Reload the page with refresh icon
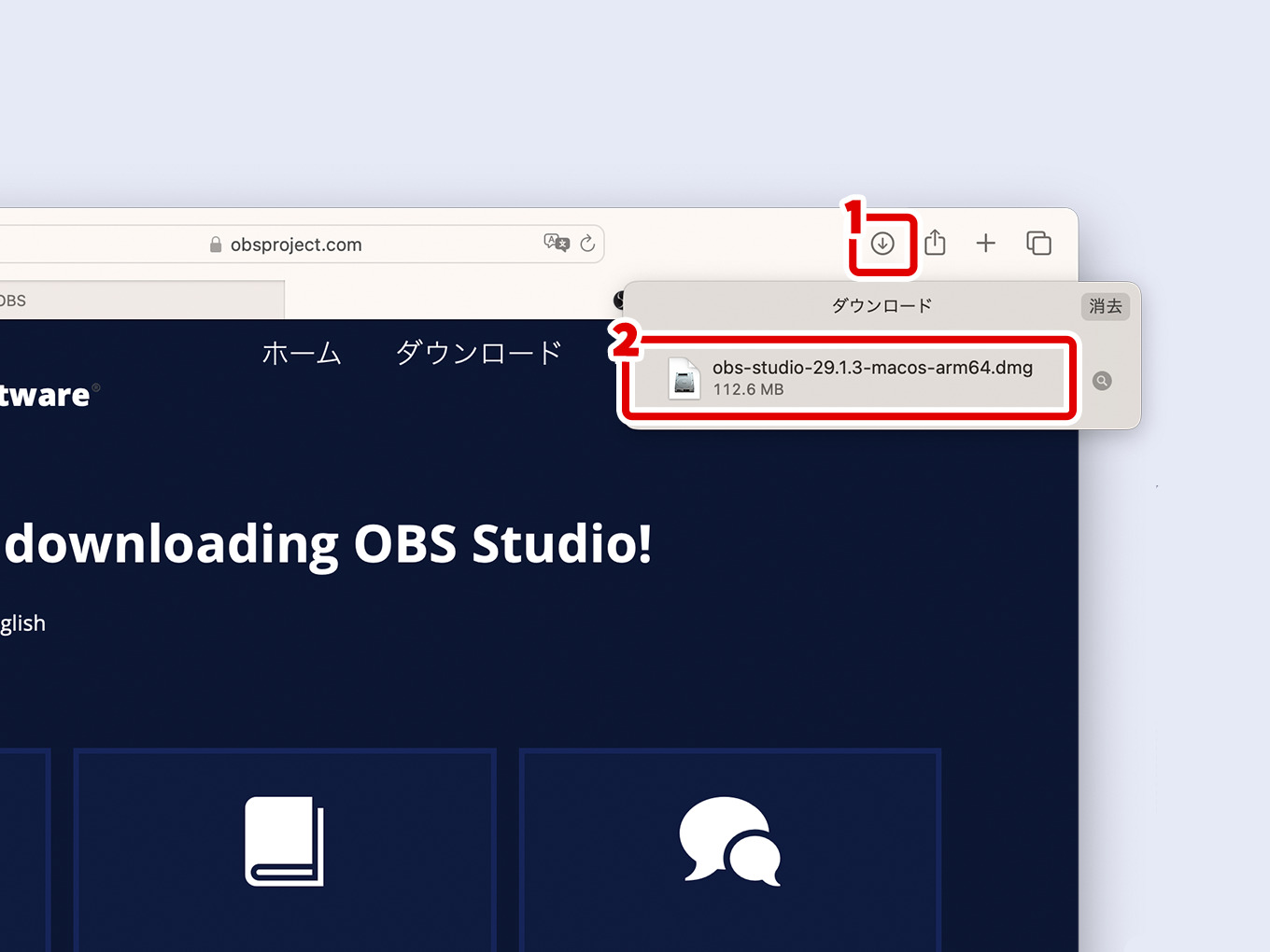 coord(587,244)
